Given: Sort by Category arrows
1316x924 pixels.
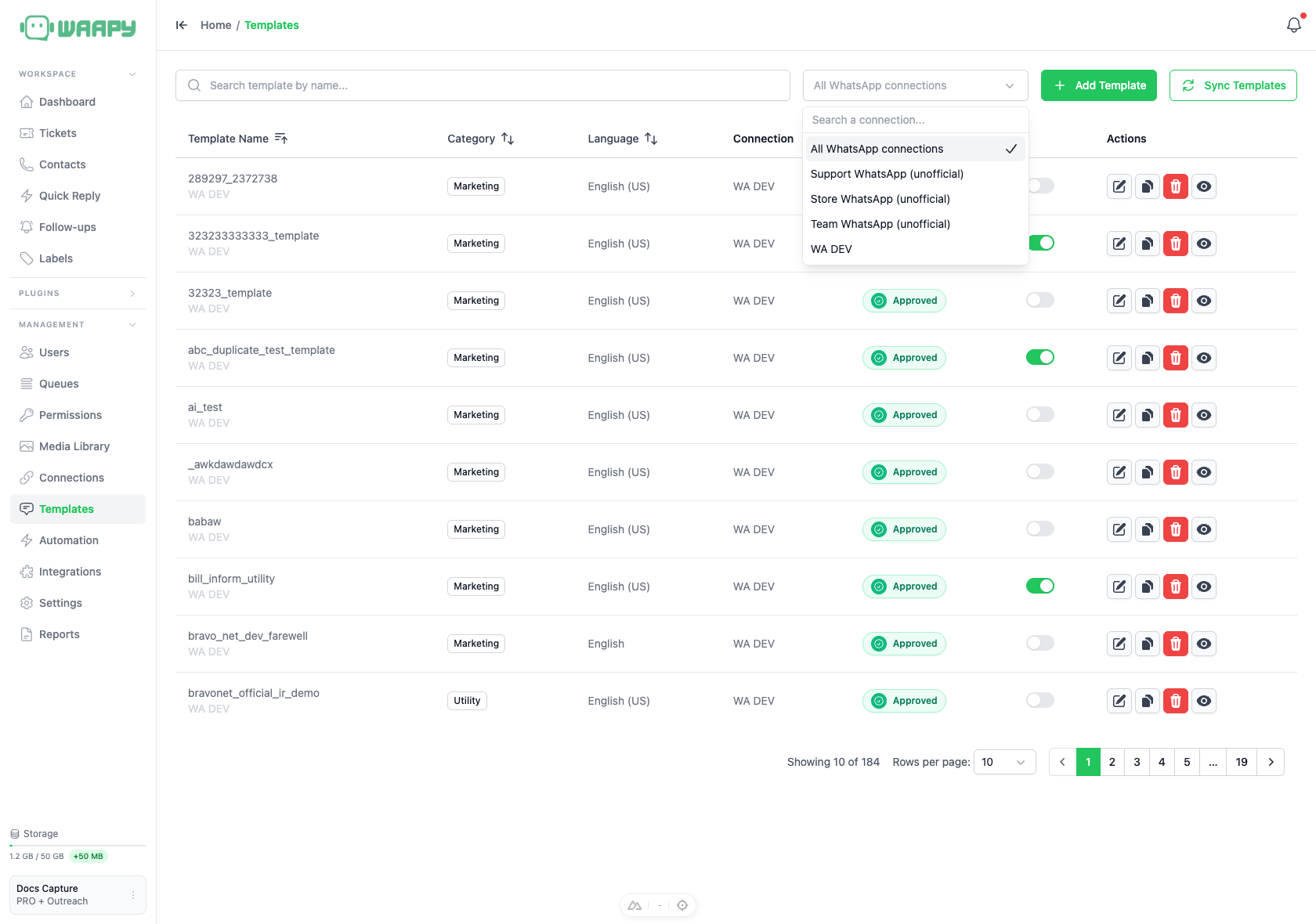Looking at the screenshot, I should pos(508,139).
